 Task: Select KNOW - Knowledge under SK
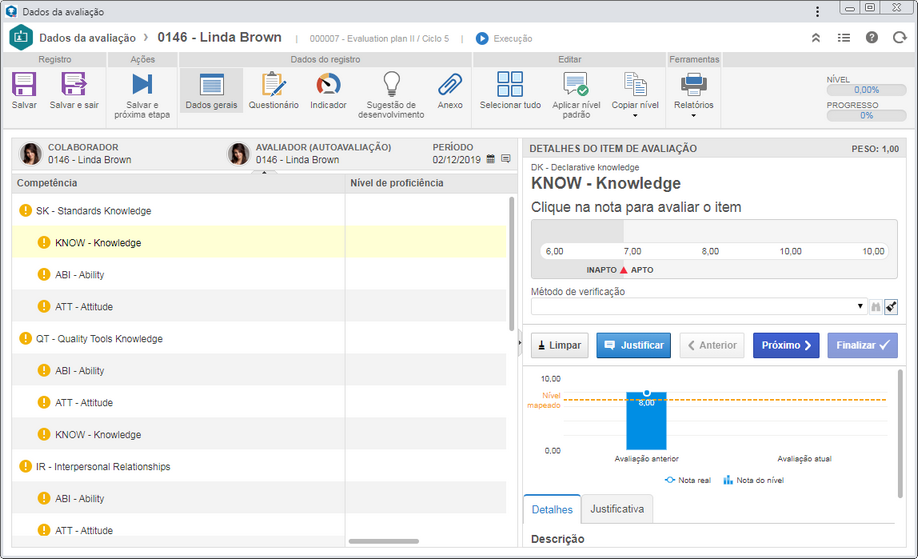[259, 242]
